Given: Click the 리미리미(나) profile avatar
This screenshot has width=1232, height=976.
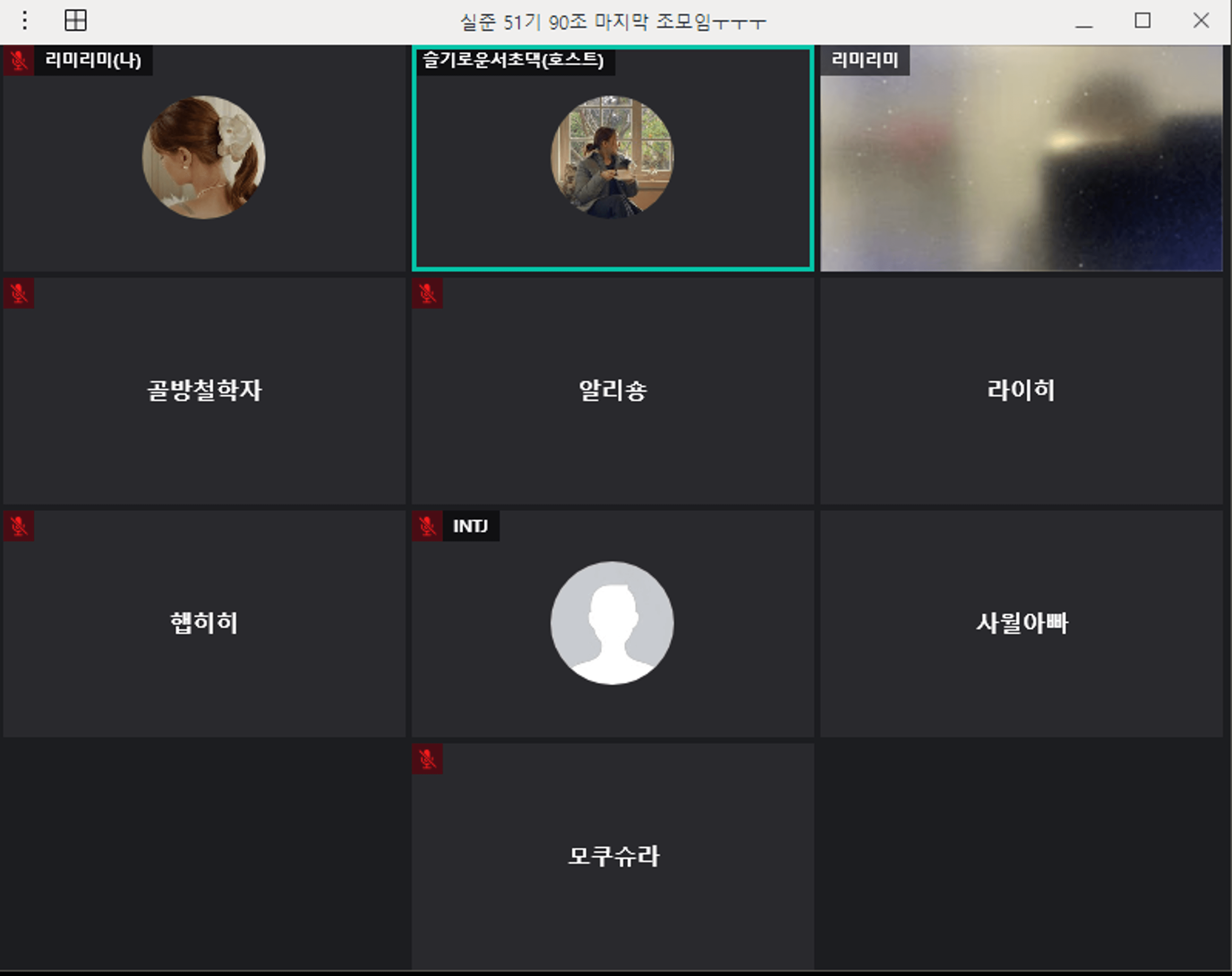Looking at the screenshot, I should point(203,157).
